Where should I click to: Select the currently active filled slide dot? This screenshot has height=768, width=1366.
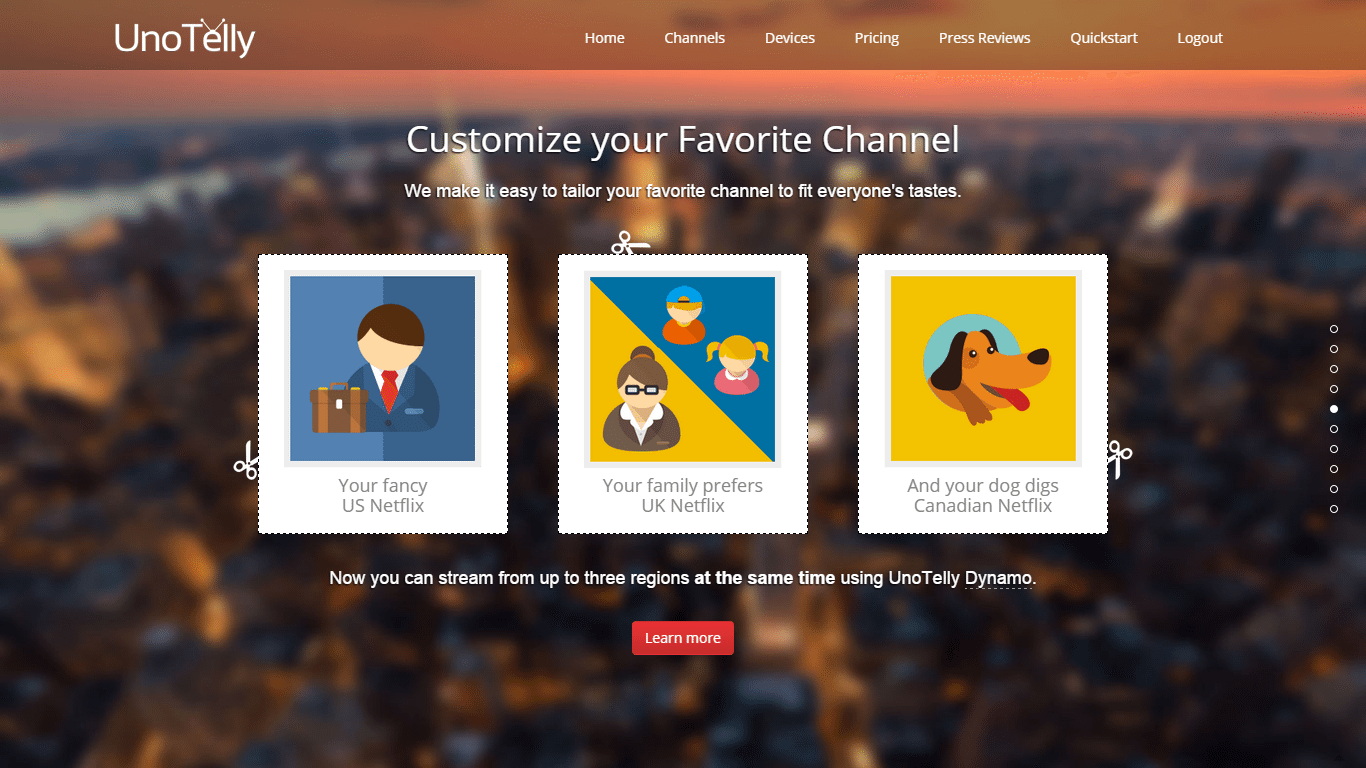[x=1334, y=409]
